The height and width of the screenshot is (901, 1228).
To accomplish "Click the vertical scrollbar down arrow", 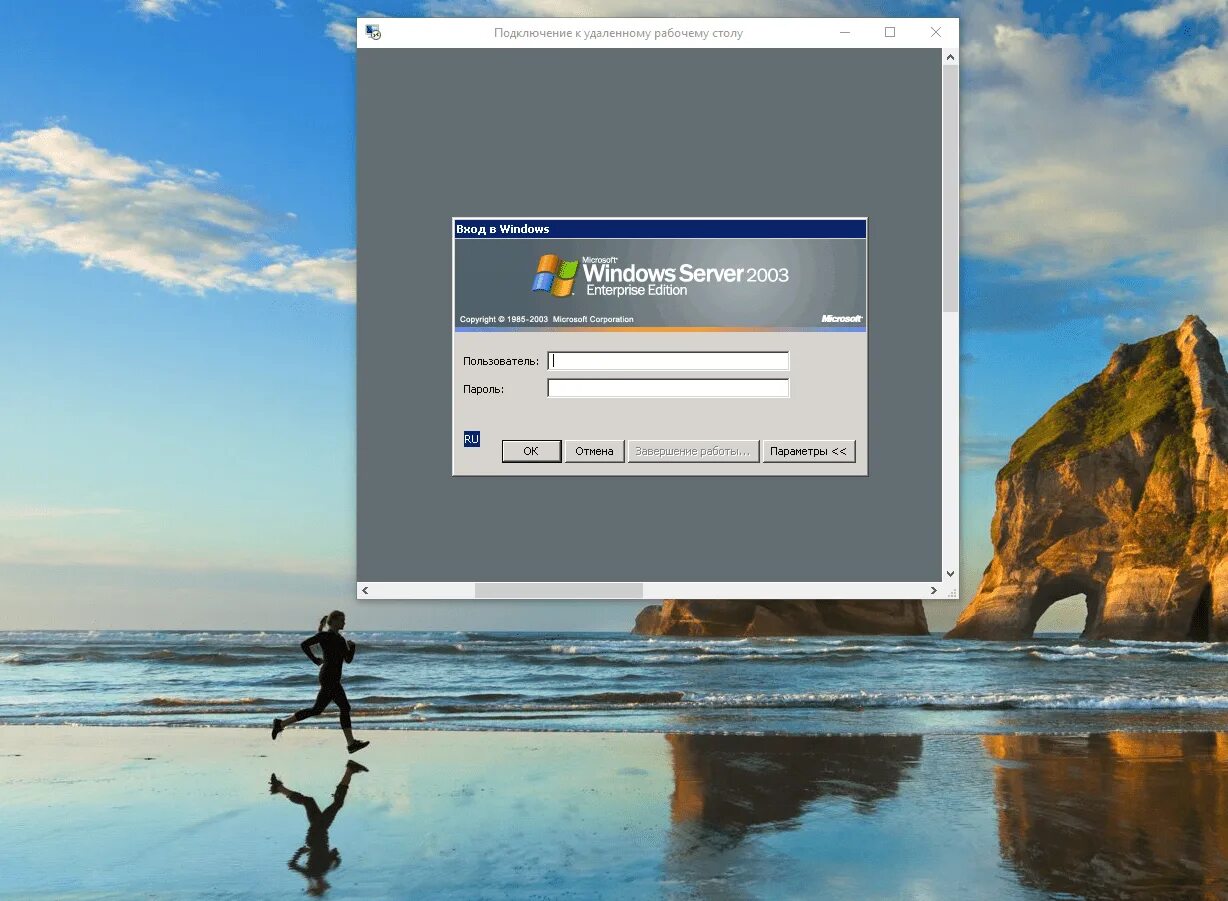I will pos(950,574).
